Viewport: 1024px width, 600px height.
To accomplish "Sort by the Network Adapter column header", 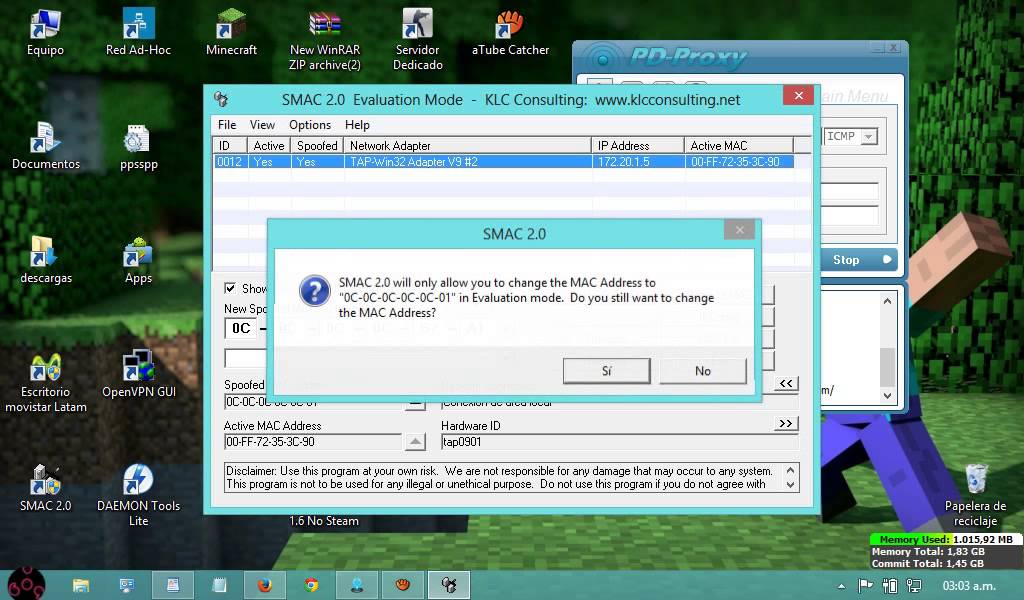I will pos(468,146).
